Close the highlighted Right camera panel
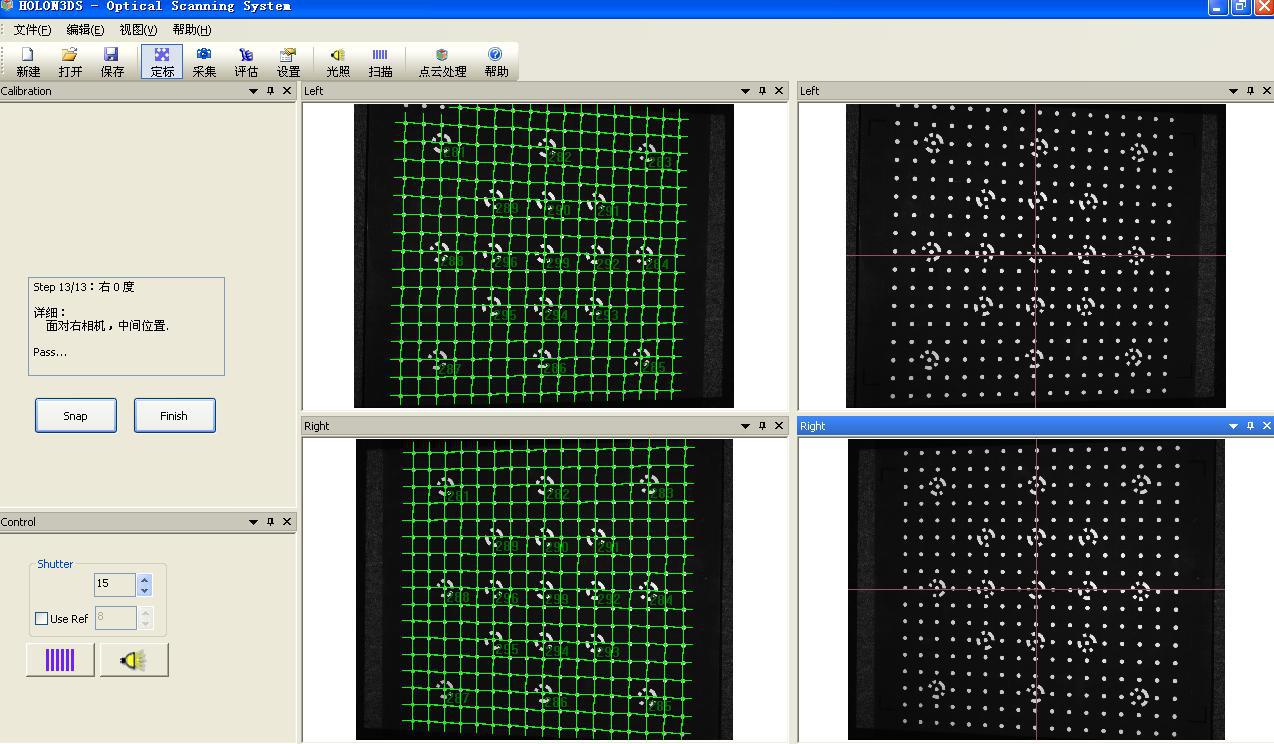 [x=1267, y=426]
